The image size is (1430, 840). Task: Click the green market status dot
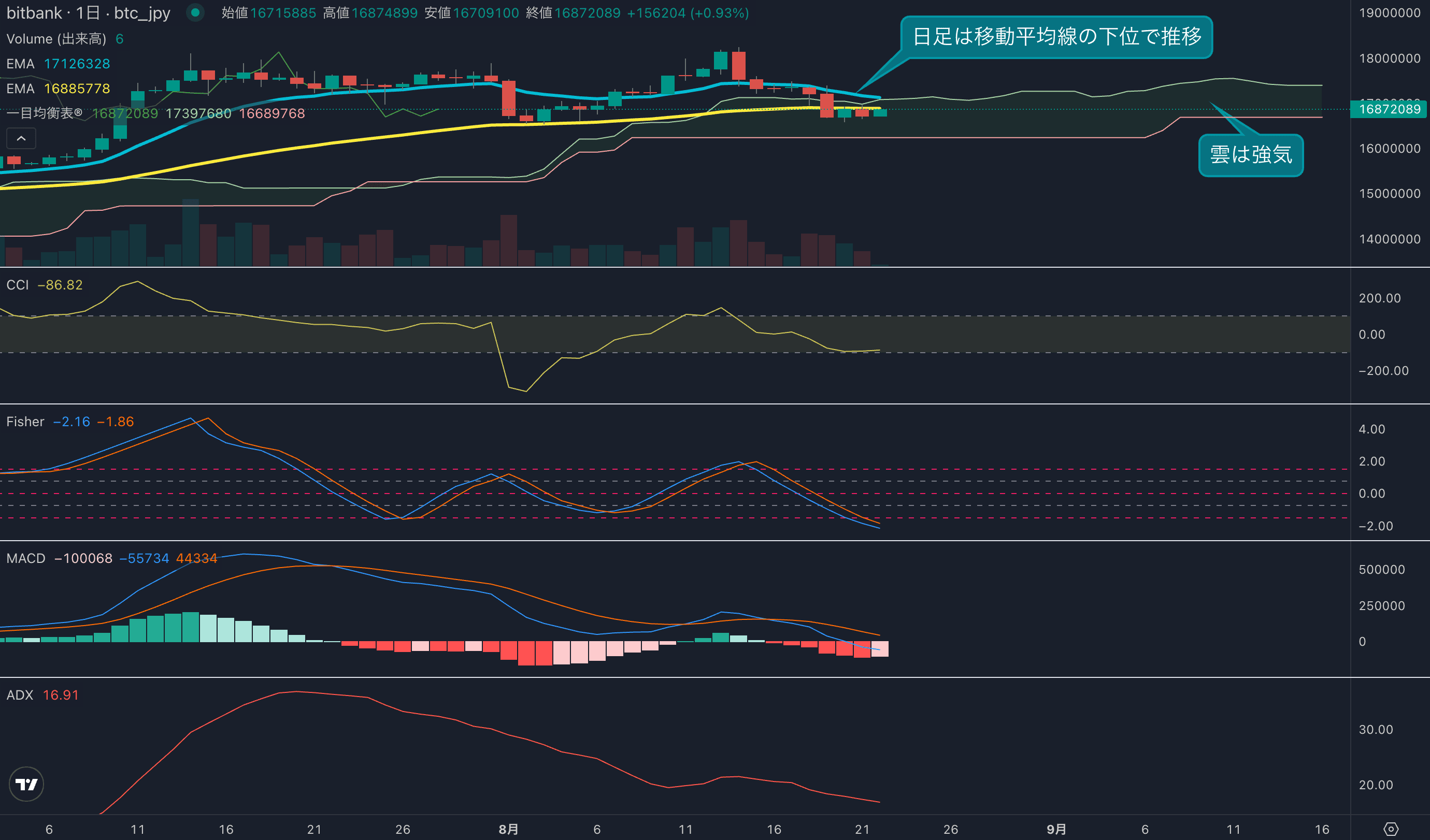(x=195, y=12)
